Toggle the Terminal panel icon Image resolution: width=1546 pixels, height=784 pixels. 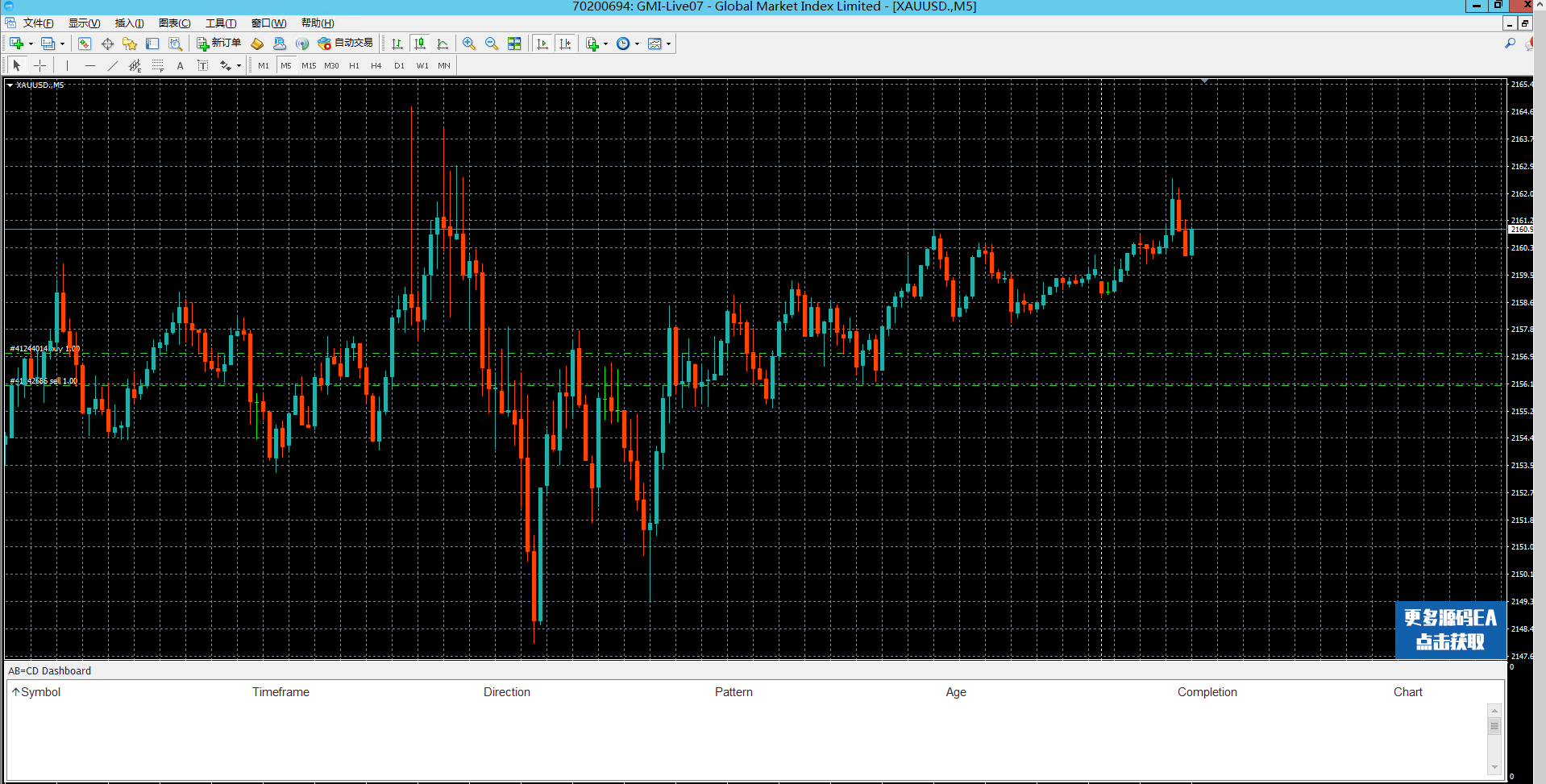click(152, 44)
